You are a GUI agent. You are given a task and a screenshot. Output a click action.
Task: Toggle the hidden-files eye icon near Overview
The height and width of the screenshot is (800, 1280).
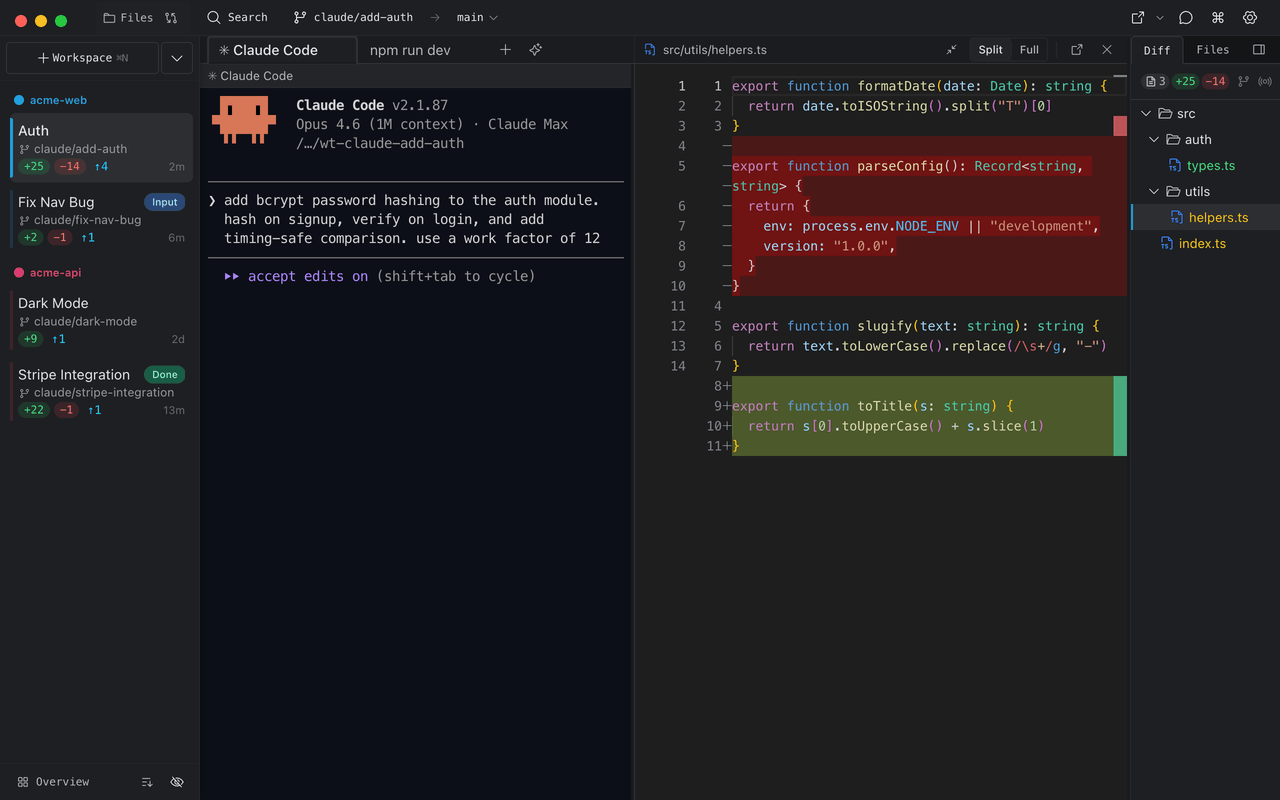[177, 782]
